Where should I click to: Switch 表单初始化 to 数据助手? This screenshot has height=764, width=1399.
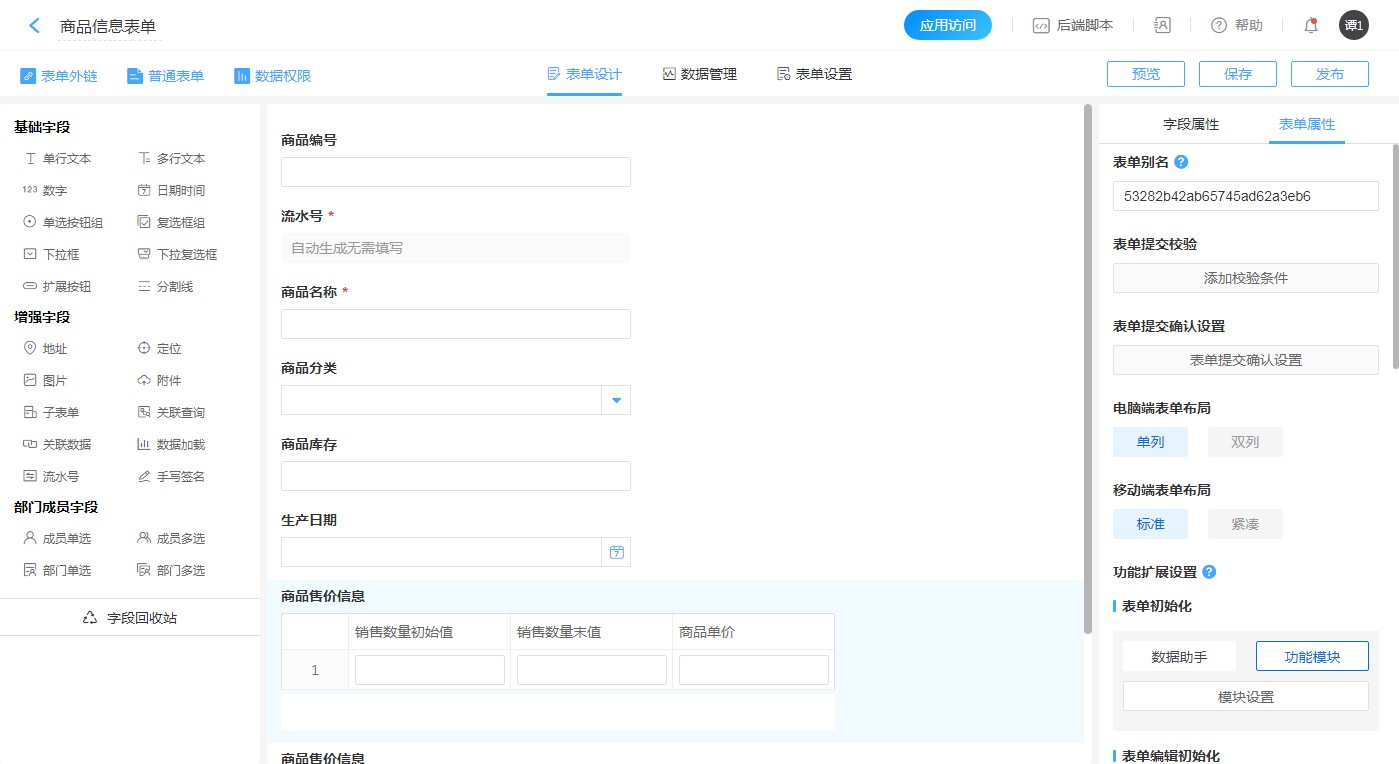point(1179,657)
